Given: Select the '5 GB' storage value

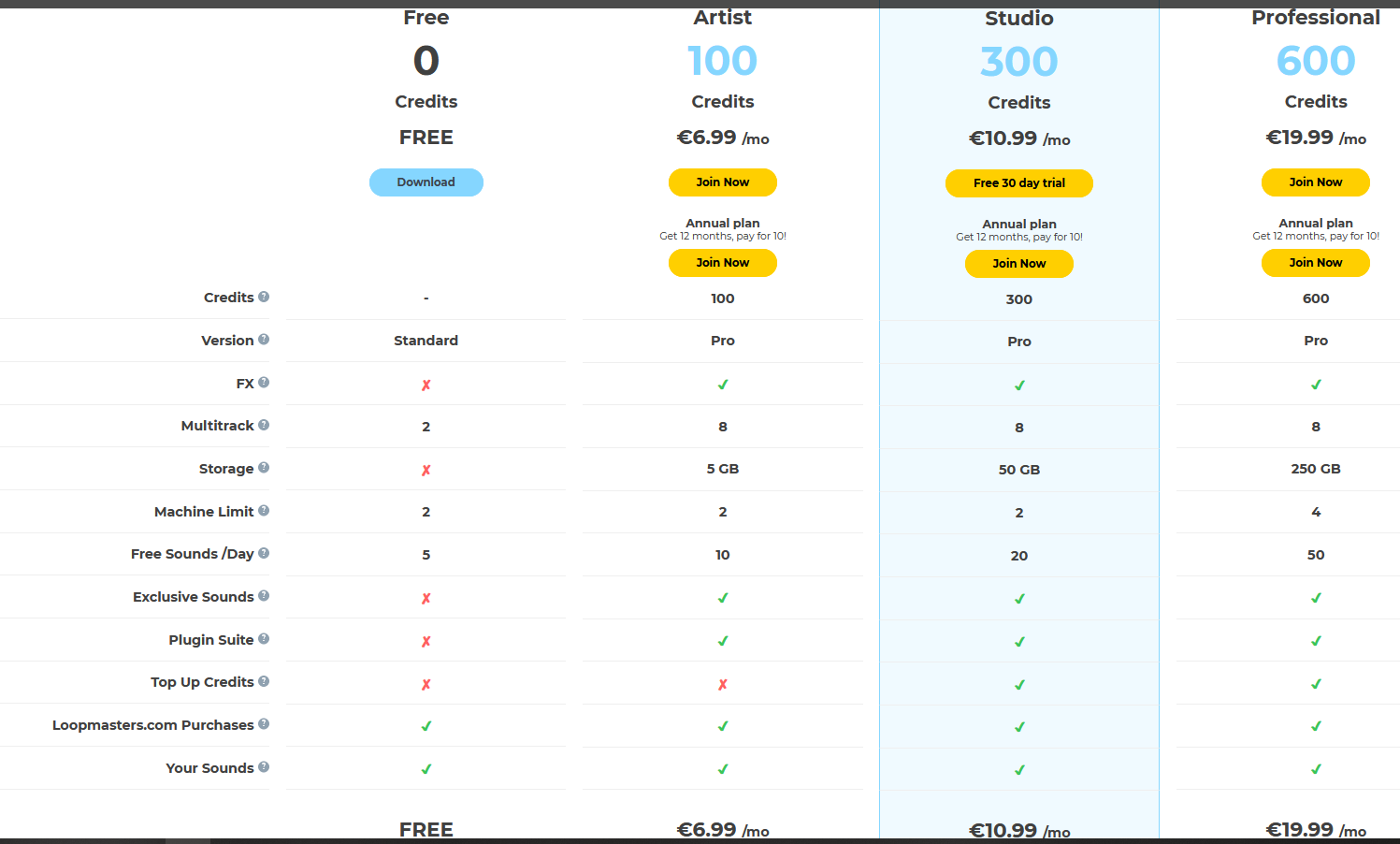Looking at the screenshot, I should click(x=723, y=469).
